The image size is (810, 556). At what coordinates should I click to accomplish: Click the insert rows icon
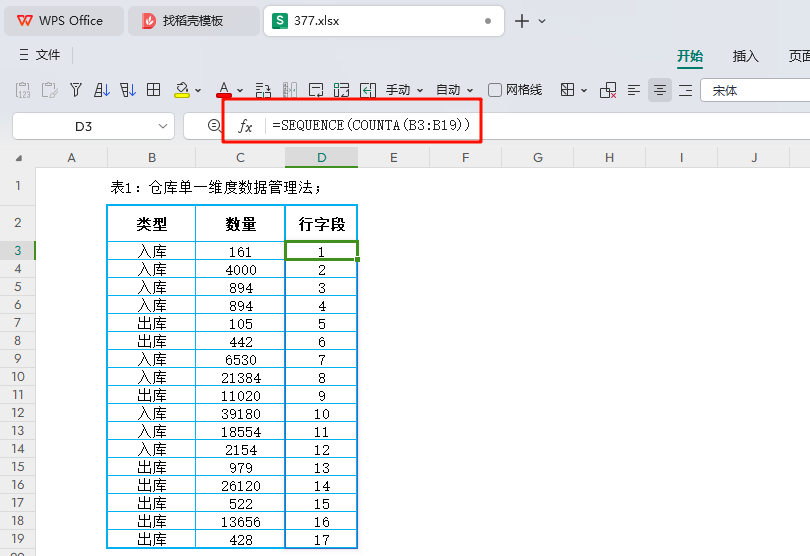click(263, 90)
